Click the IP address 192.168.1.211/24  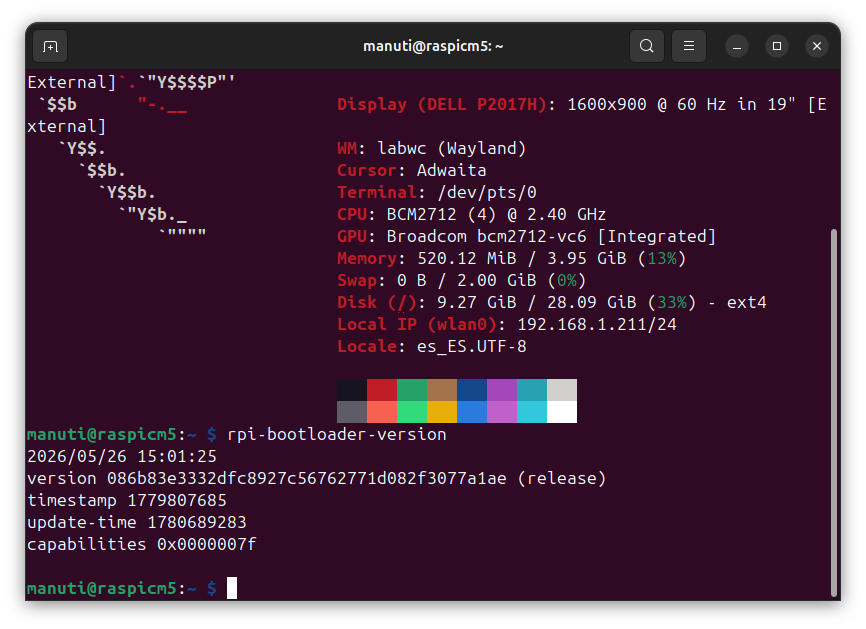point(597,325)
